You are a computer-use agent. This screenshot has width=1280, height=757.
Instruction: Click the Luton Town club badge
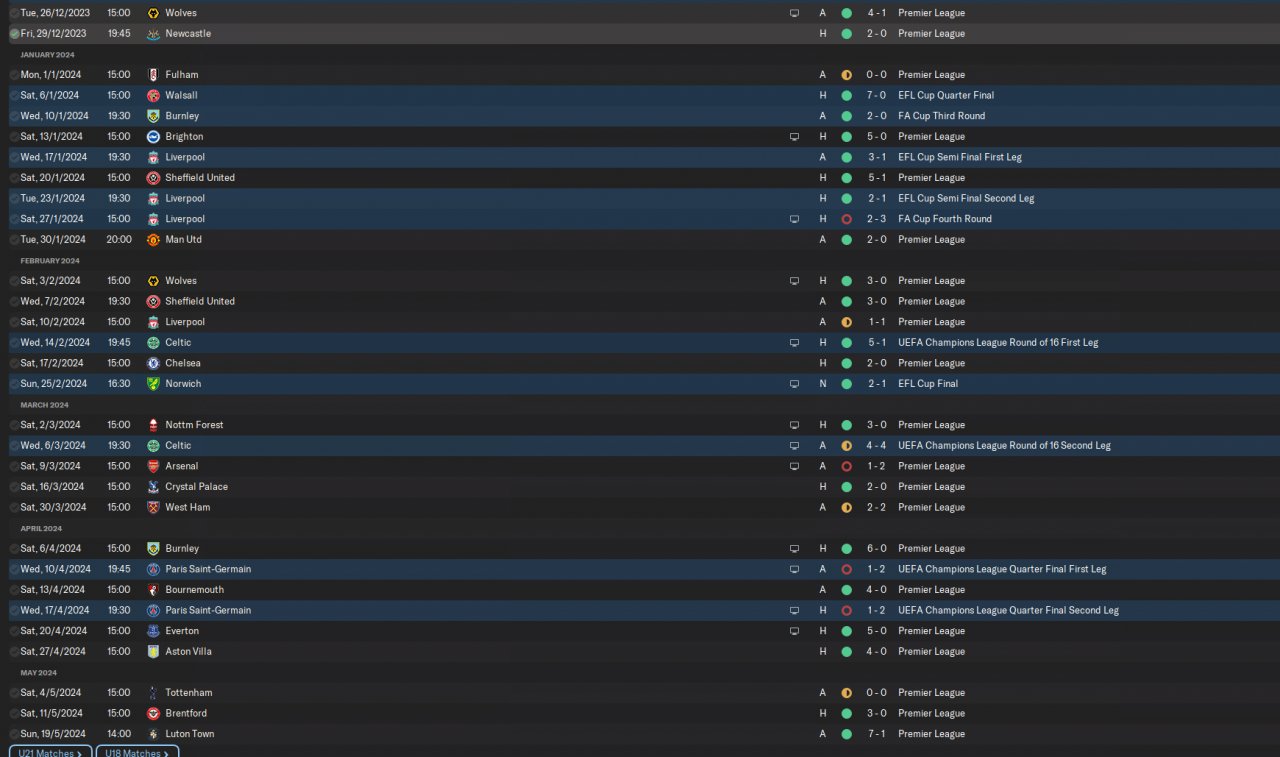pyautogui.click(x=153, y=734)
